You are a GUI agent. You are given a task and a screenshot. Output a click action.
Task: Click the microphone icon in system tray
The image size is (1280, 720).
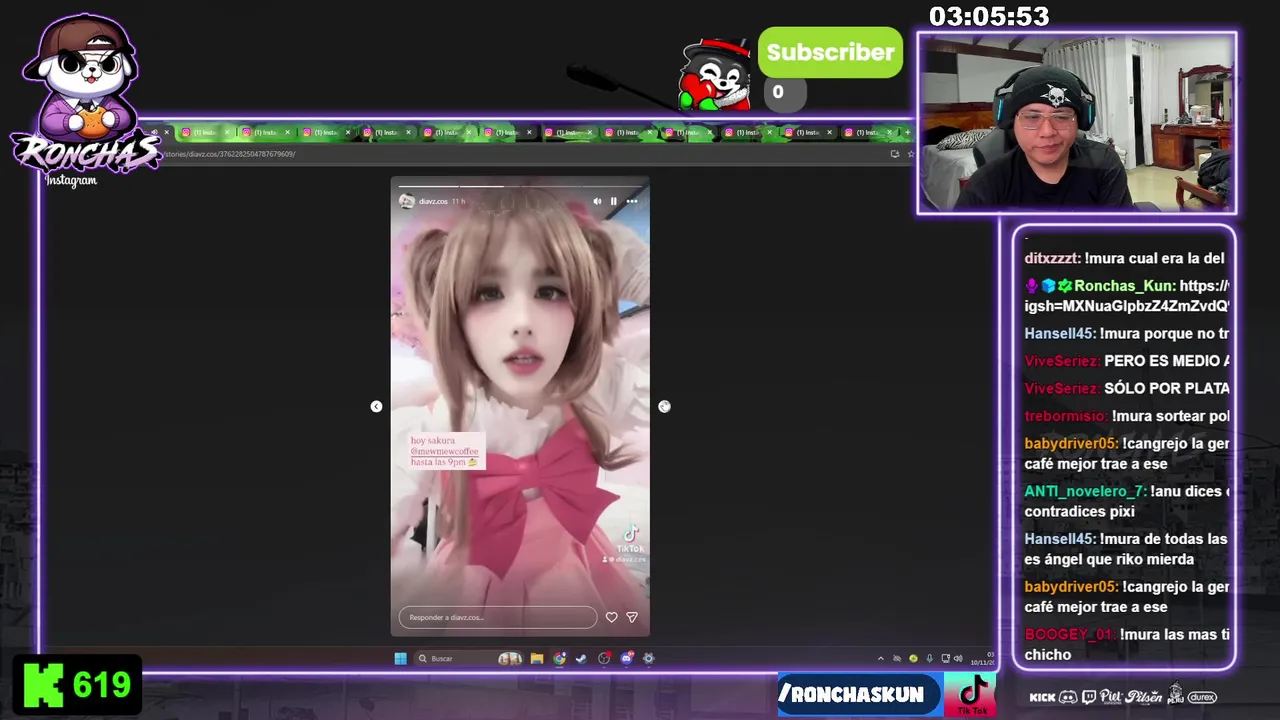929,658
